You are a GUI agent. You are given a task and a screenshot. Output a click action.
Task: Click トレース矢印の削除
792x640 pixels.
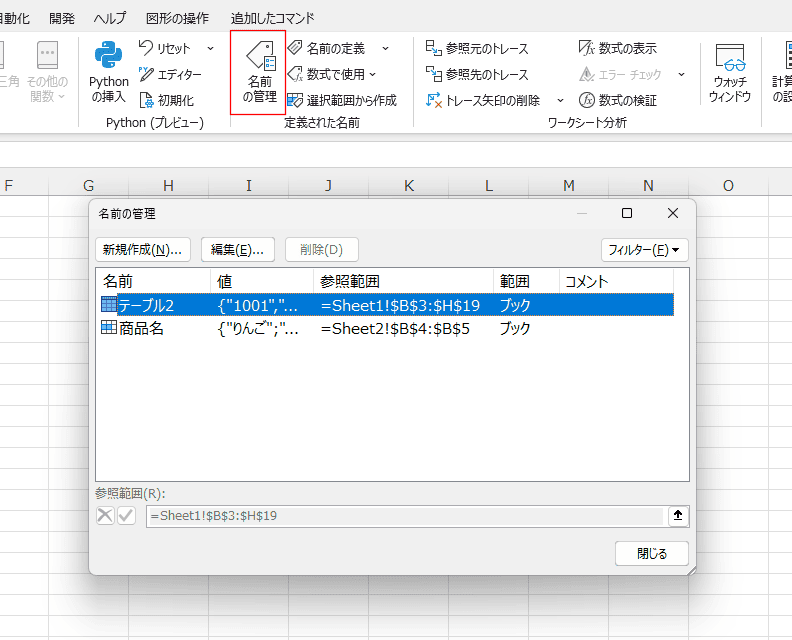[x=483, y=100]
